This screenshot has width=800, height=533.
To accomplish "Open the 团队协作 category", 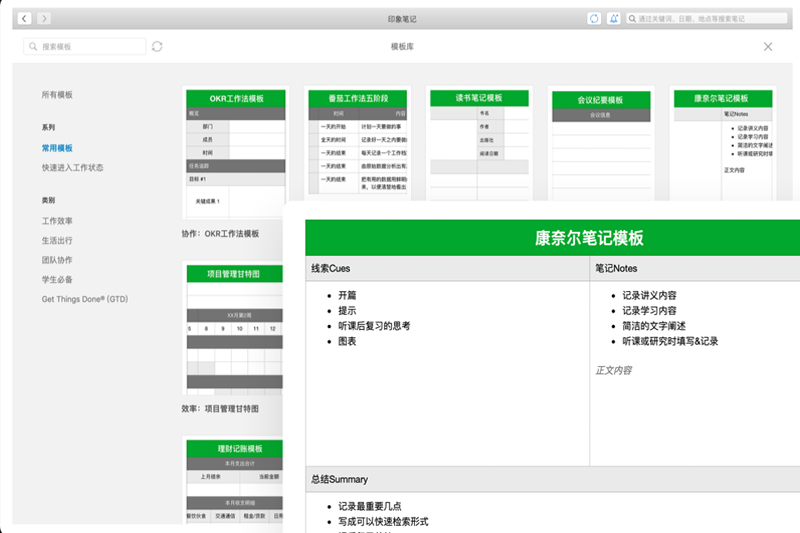I will 57,260.
